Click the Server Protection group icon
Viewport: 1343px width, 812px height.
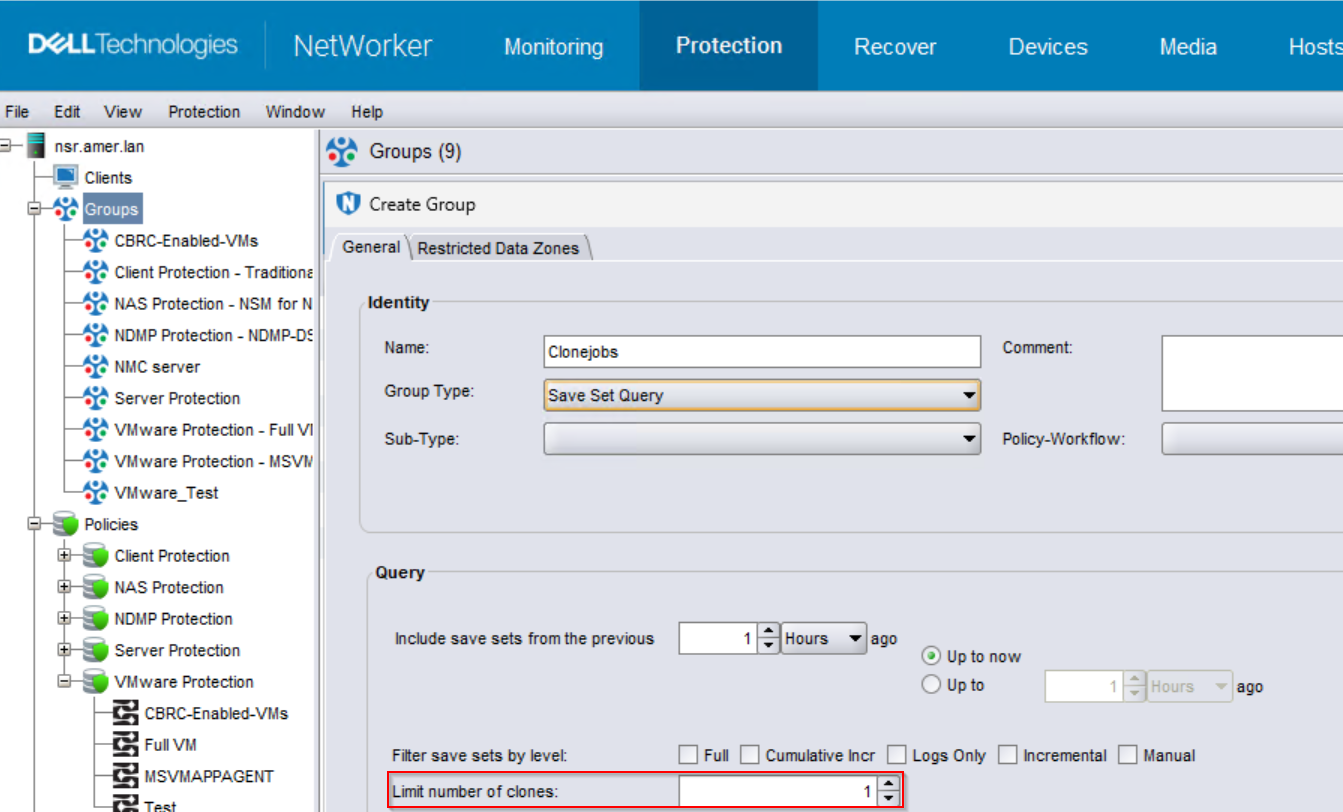point(96,398)
